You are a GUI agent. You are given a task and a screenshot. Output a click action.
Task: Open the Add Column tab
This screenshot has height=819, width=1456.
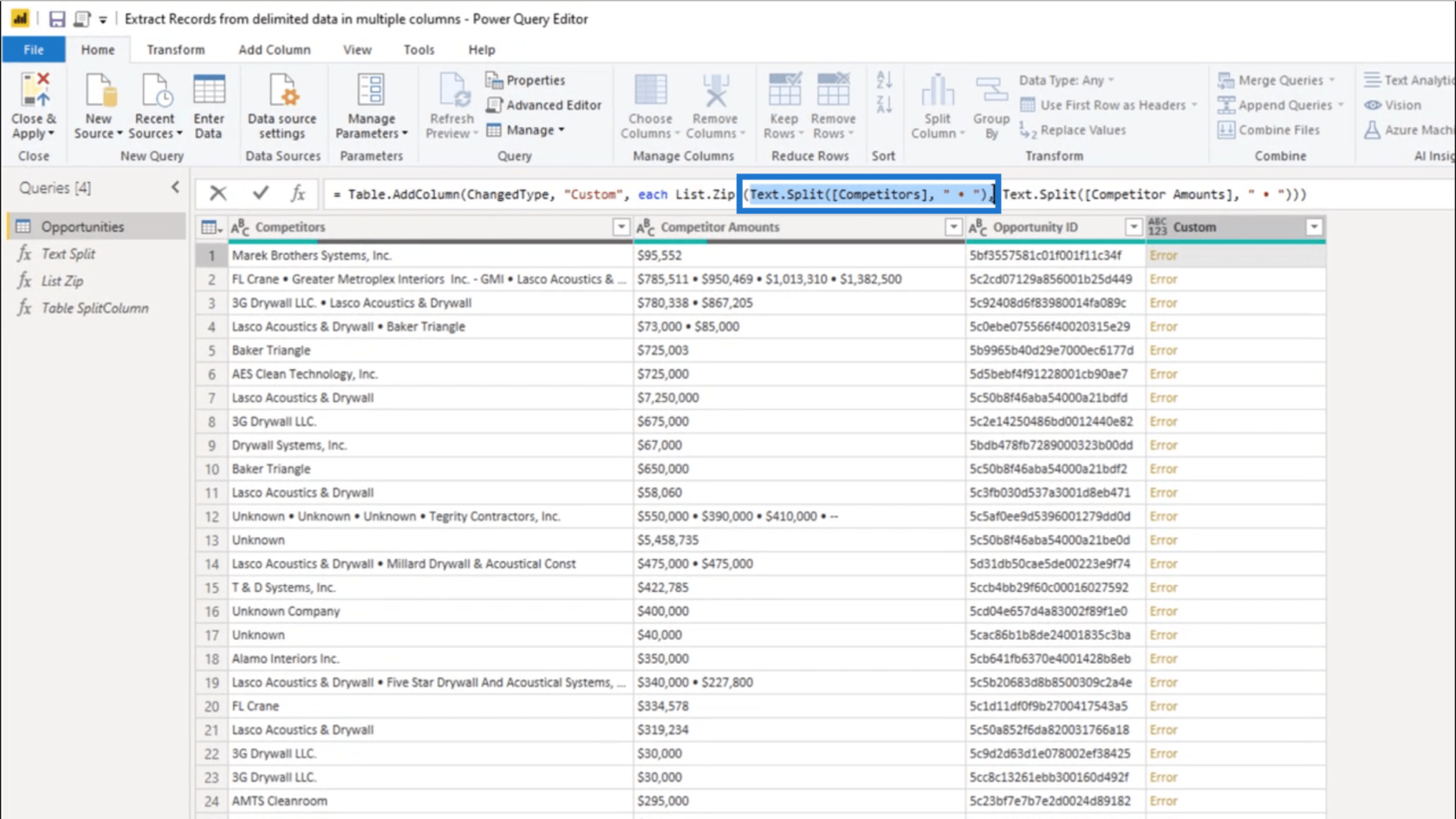[274, 49]
